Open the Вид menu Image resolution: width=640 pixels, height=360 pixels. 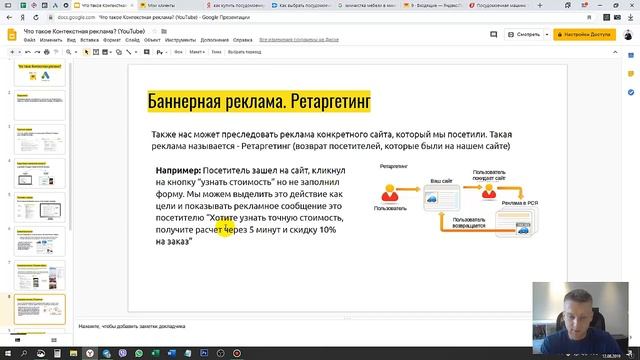point(71,40)
